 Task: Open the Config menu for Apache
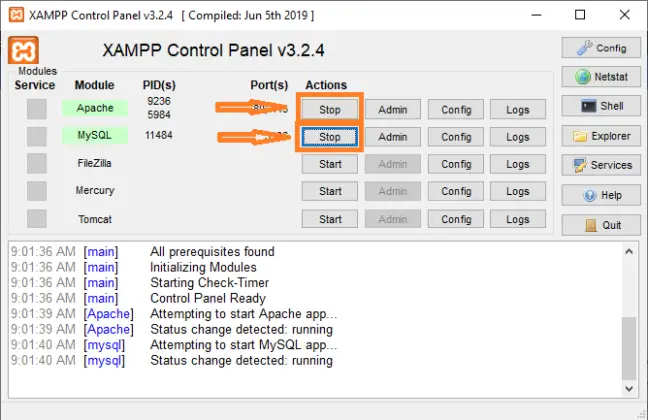(456, 109)
